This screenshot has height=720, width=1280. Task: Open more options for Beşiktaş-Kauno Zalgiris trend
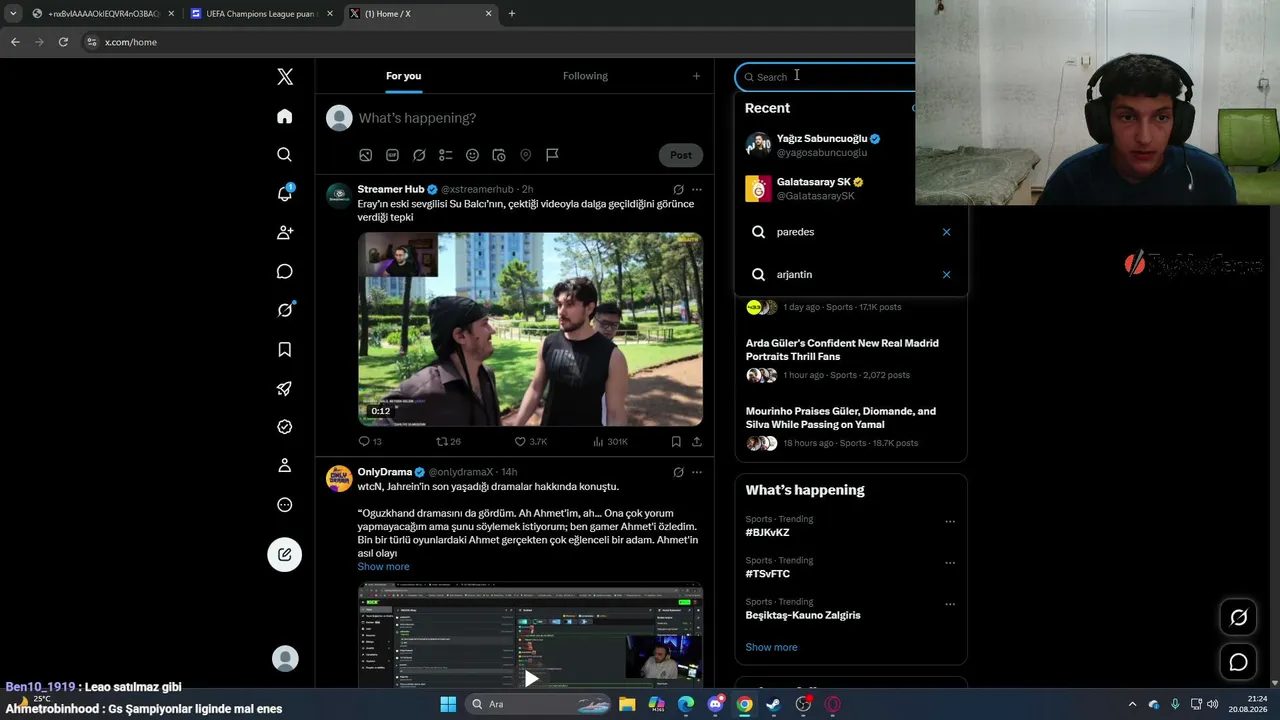[x=950, y=604]
